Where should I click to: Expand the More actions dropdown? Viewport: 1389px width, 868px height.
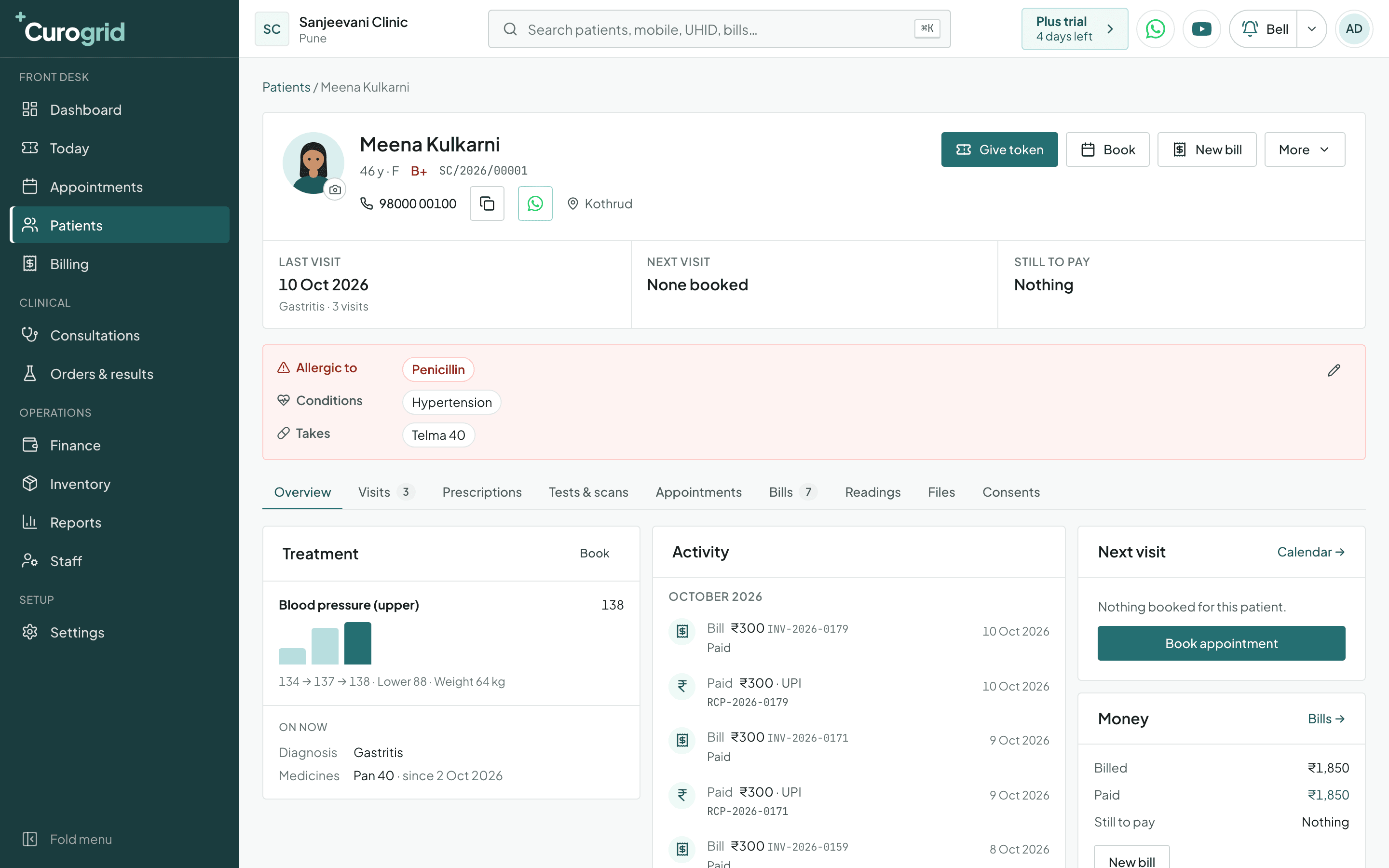click(1304, 149)
